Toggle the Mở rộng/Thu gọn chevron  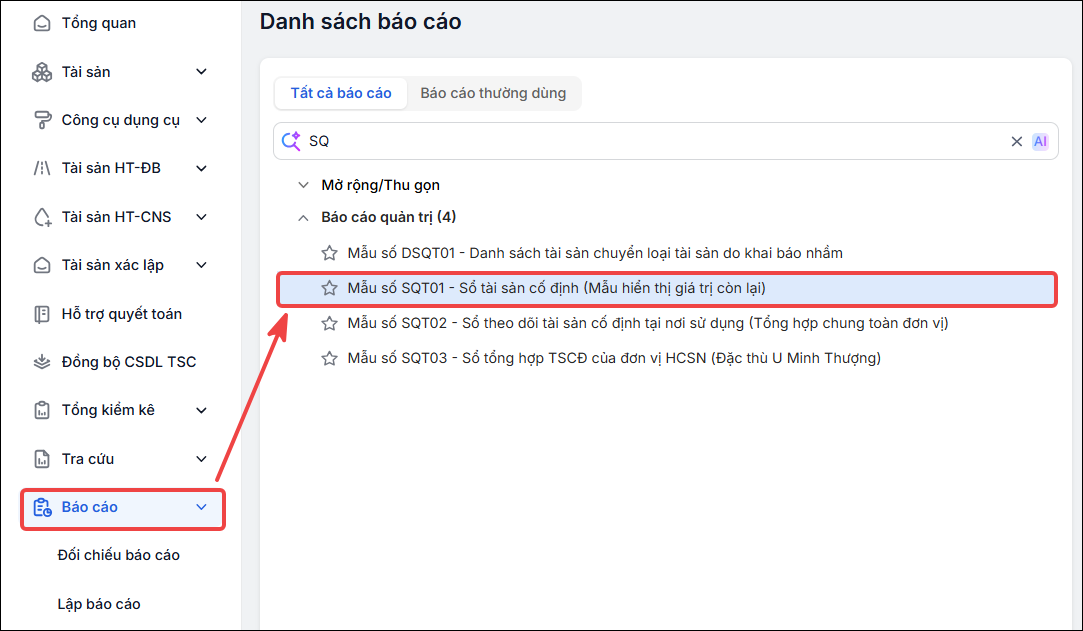[303, 185]
